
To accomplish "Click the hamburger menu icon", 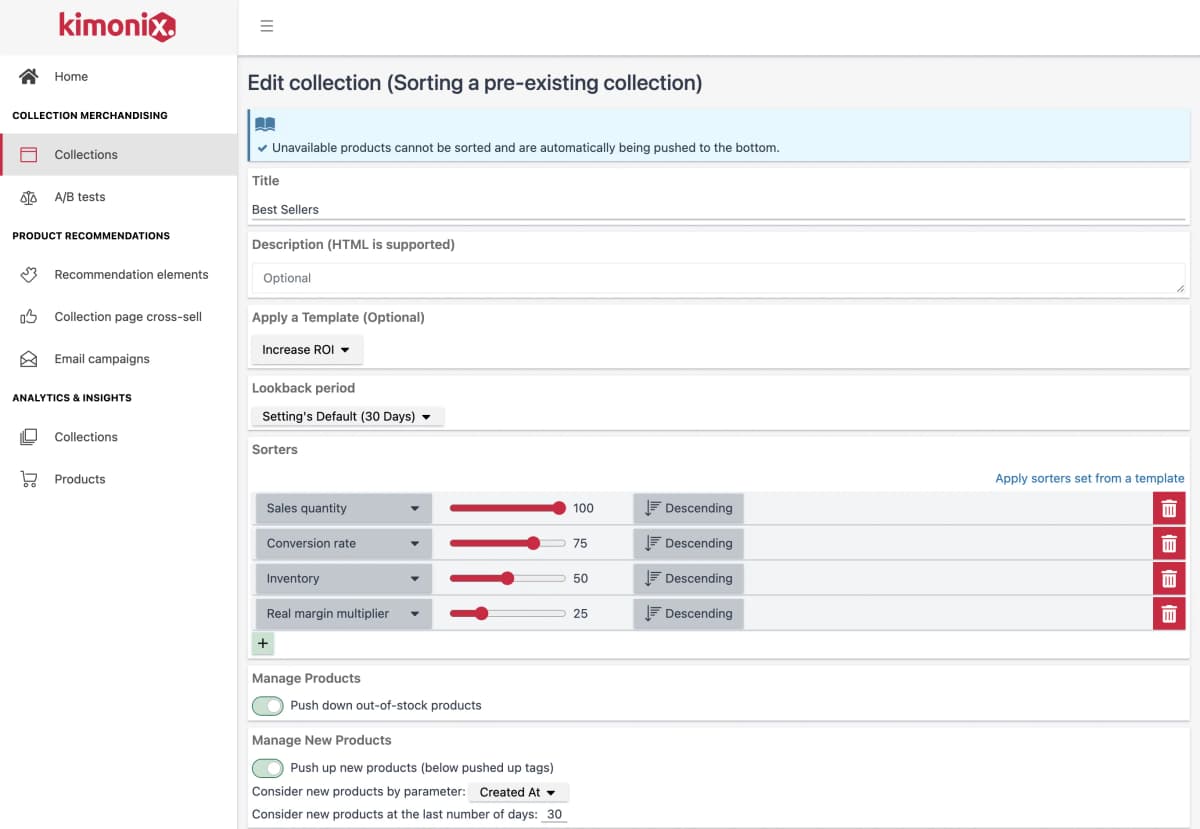I will click(266, 26).
